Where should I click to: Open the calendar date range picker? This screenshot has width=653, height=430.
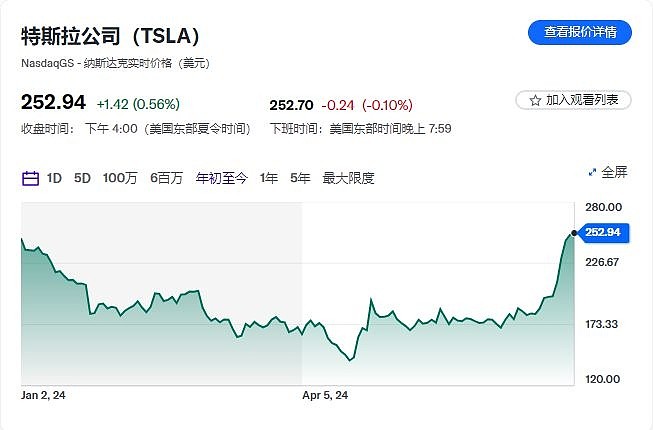pyautogui.click(x=30, y=178)
